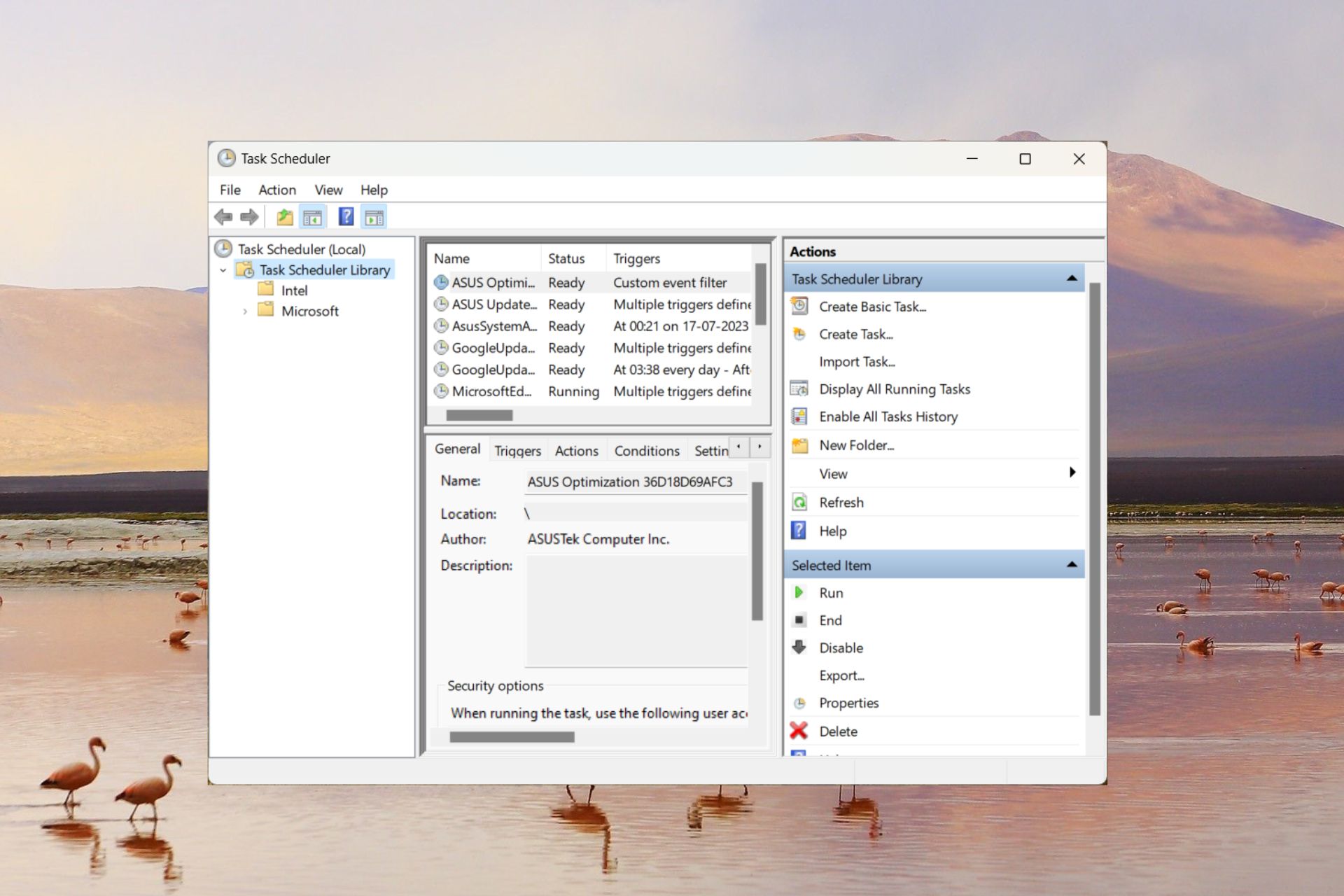This screenshot has height=896, width=1344.
Task: Click Create Basic Task... link
Action: (872, 307)
